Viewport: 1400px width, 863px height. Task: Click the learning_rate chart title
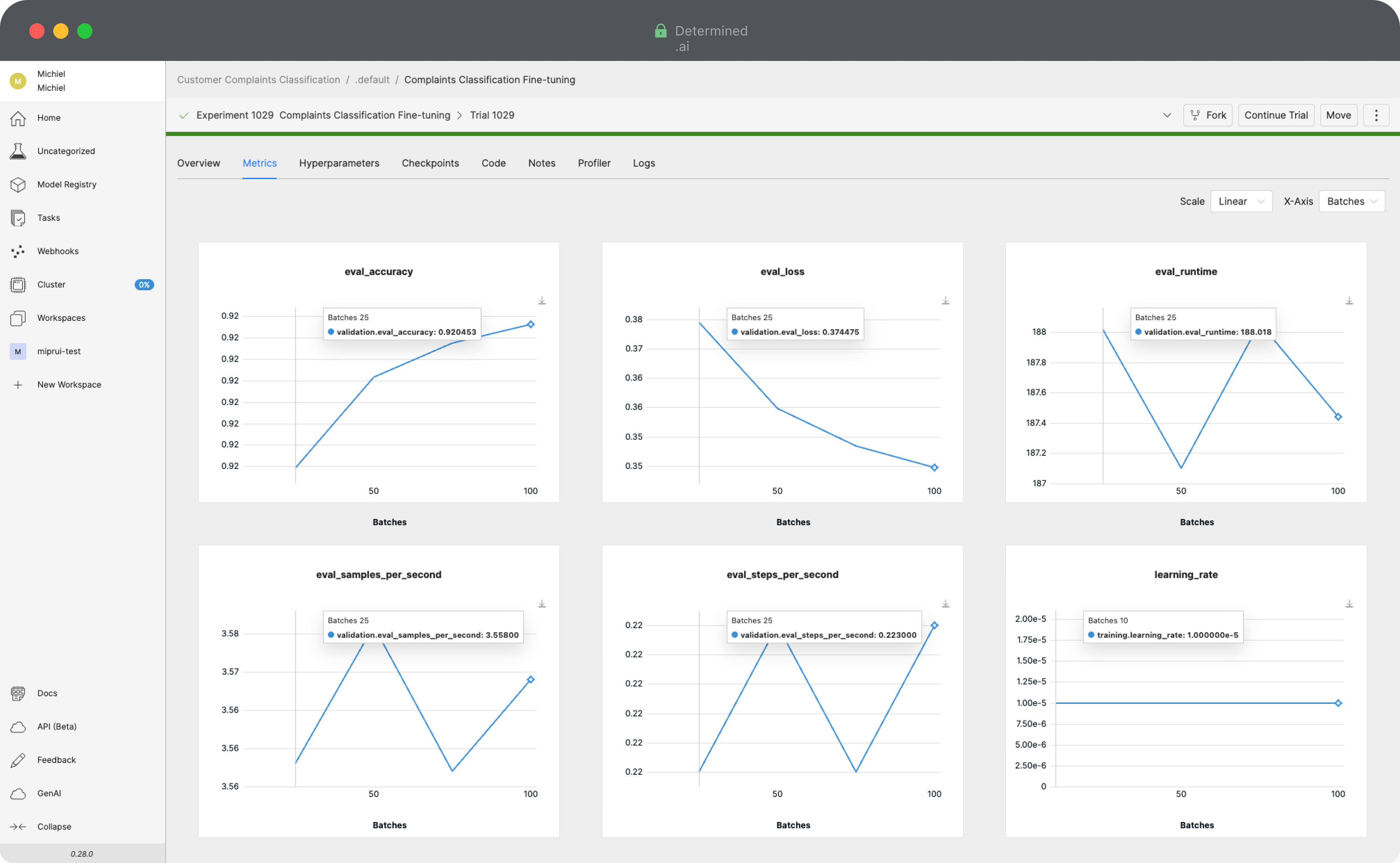[x=1186, y=575]
